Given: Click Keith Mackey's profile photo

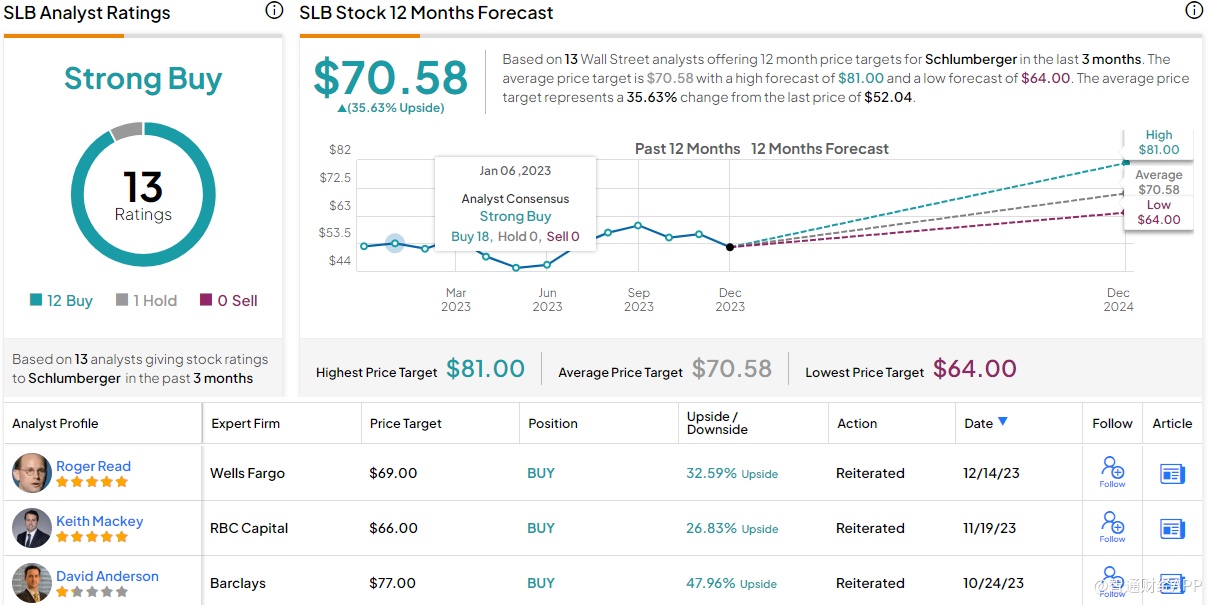Looking at the screenshot, I should point(31,528).
